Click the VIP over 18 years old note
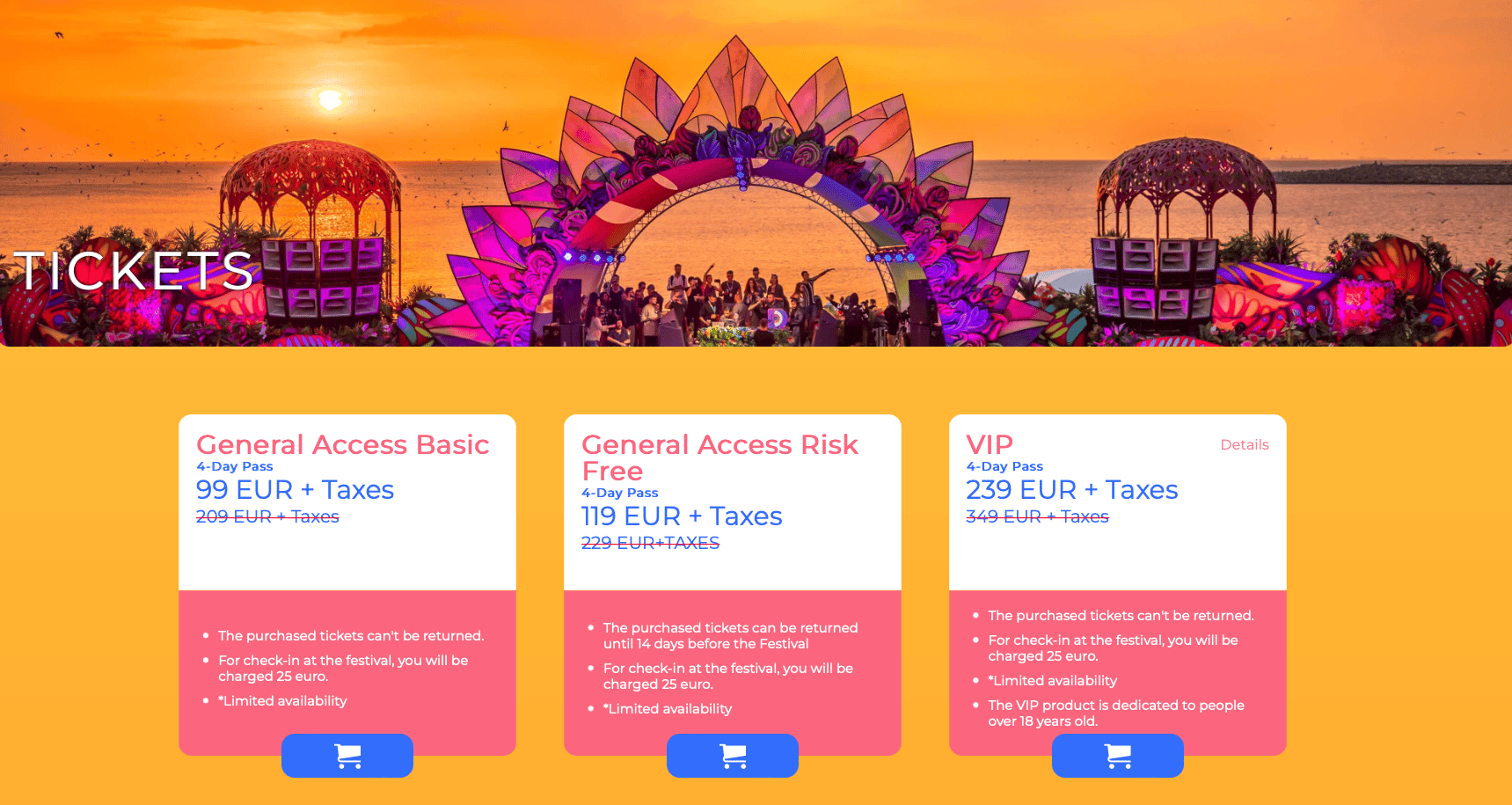Viewport: 1512px width, 805px height. (x=1115, y=713)
